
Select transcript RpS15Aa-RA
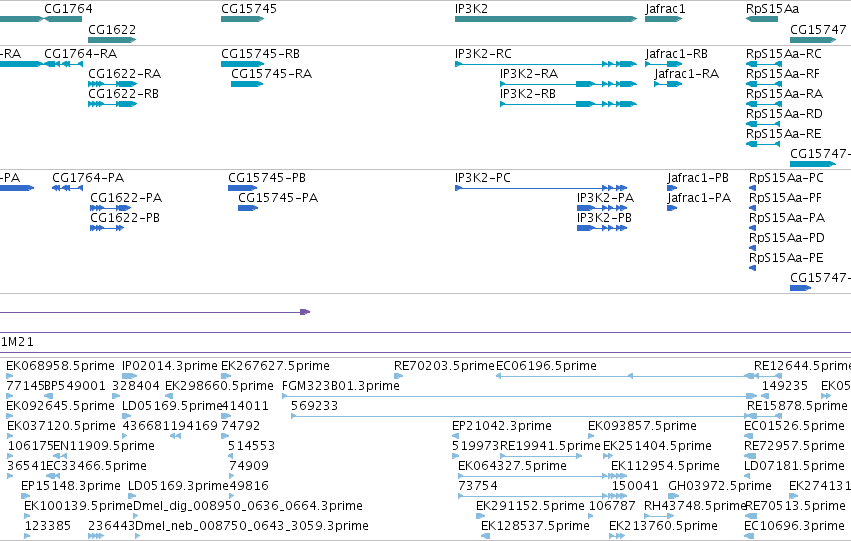click(784, 94)
